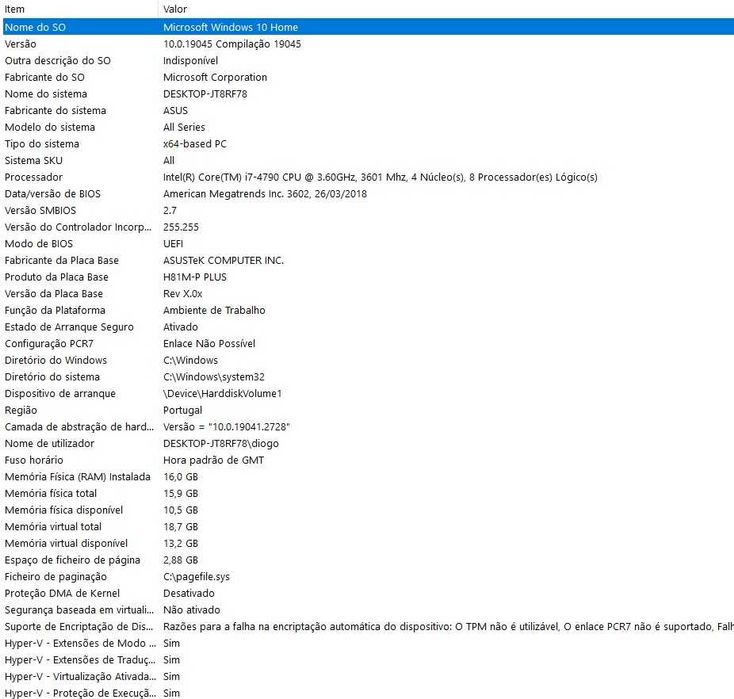The height and width of the screenshot is (699, 734).
Task: Select the "Memória física total" row
Action: (368, 493)
